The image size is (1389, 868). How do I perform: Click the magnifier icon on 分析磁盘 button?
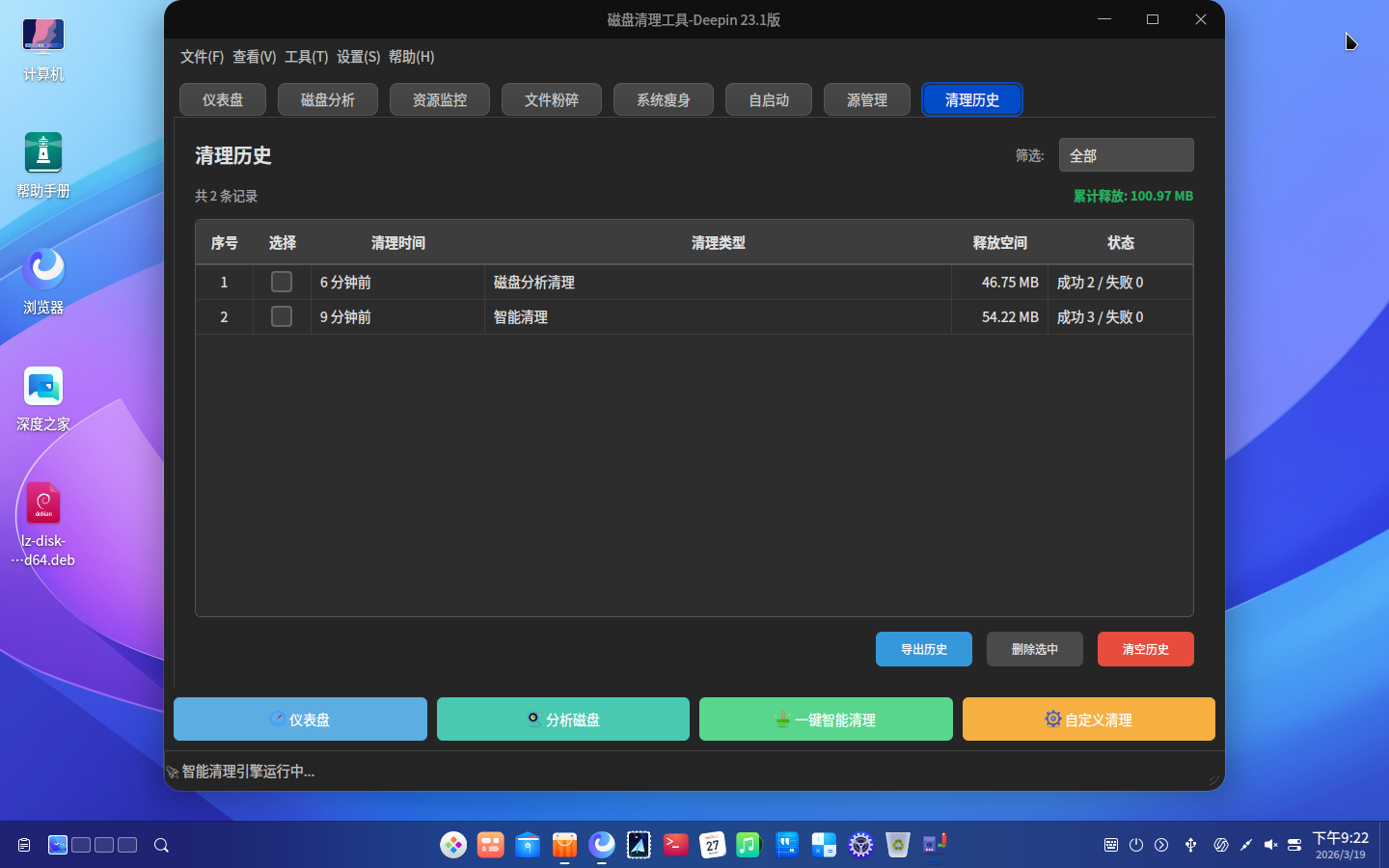533,719
